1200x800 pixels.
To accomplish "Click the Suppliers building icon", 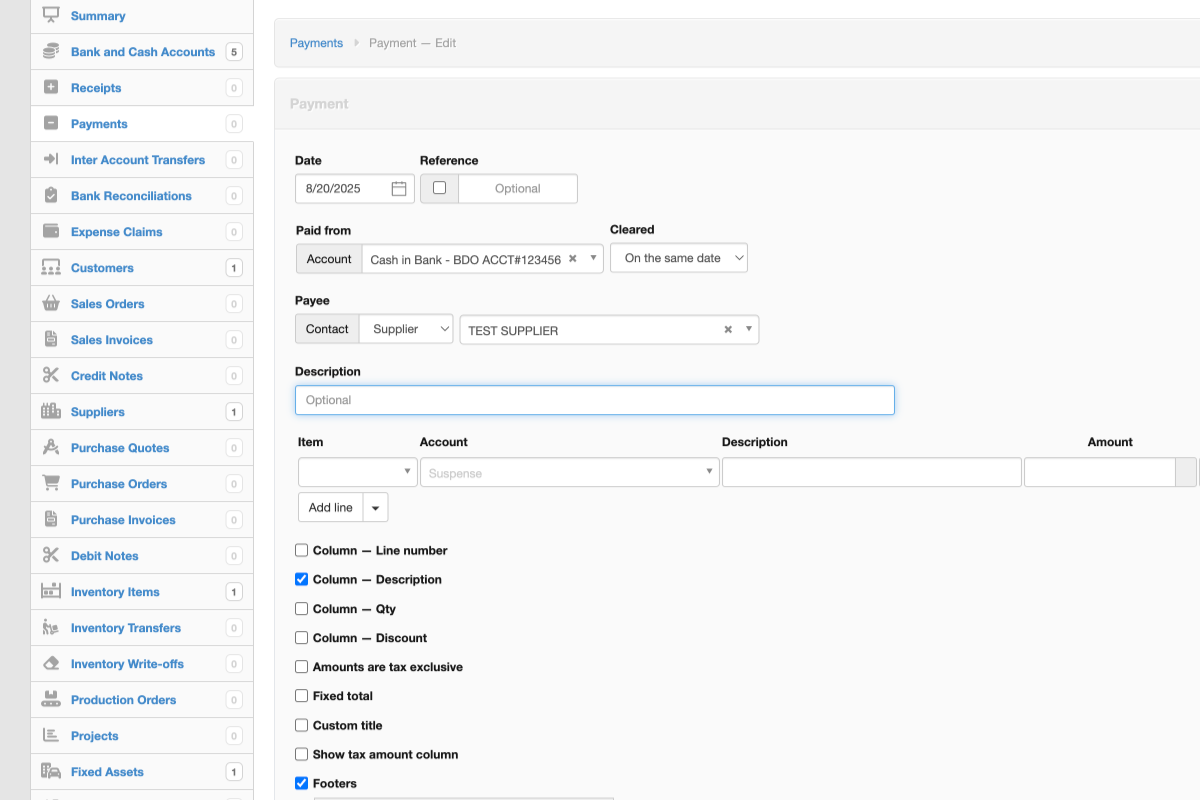I will [x=51, y=412].
